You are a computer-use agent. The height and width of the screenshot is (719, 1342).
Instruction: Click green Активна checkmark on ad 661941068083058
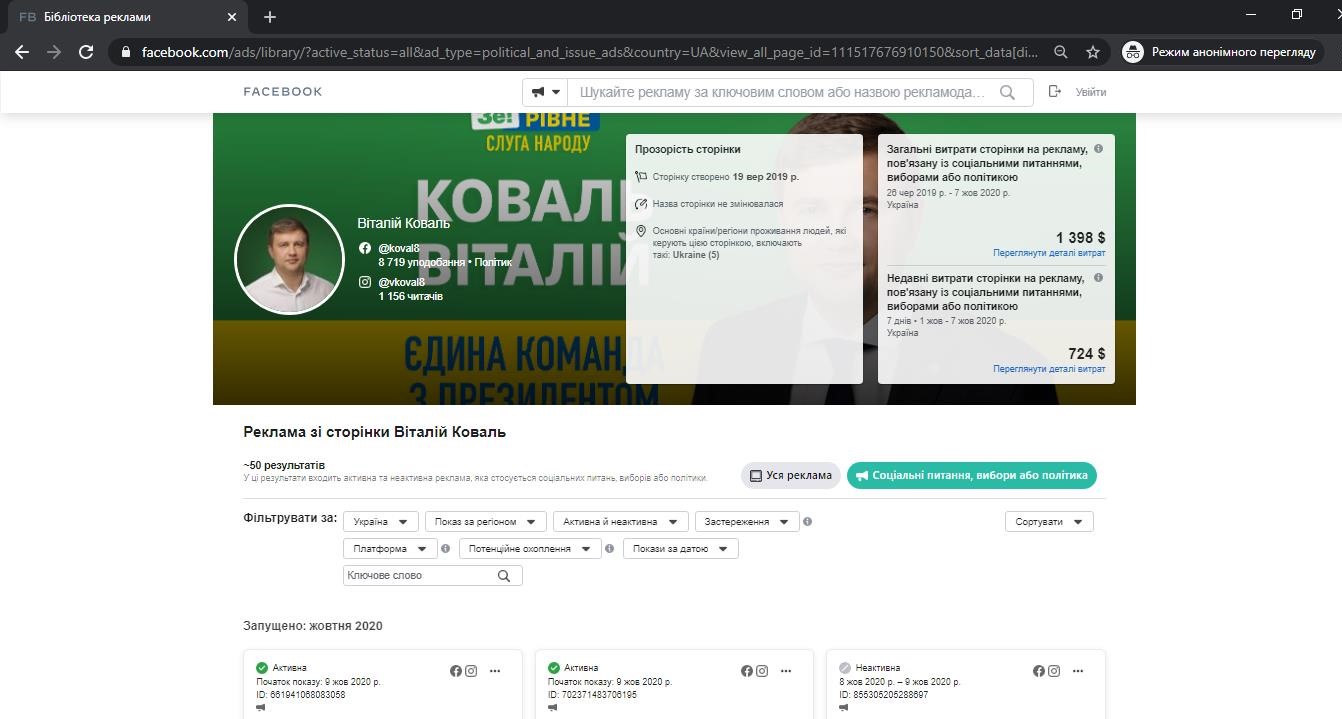(x=262, y=668)
